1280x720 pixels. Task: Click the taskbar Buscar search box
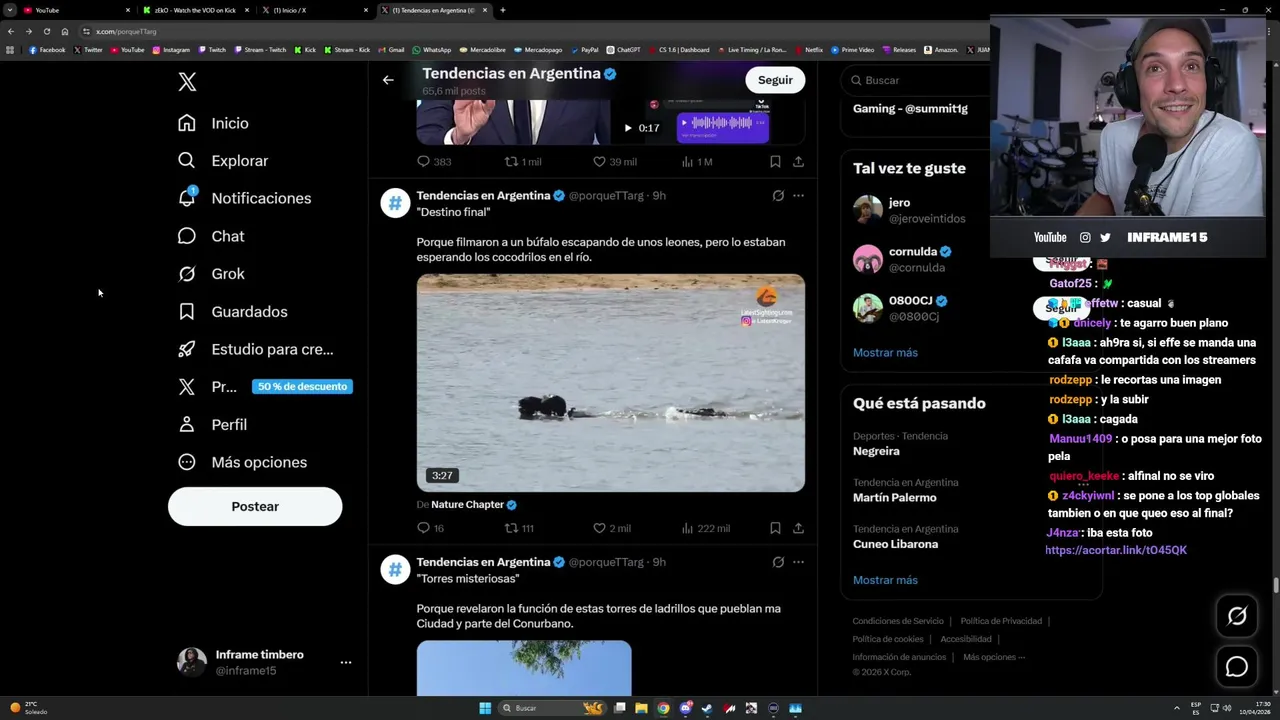tap(553, 708)
